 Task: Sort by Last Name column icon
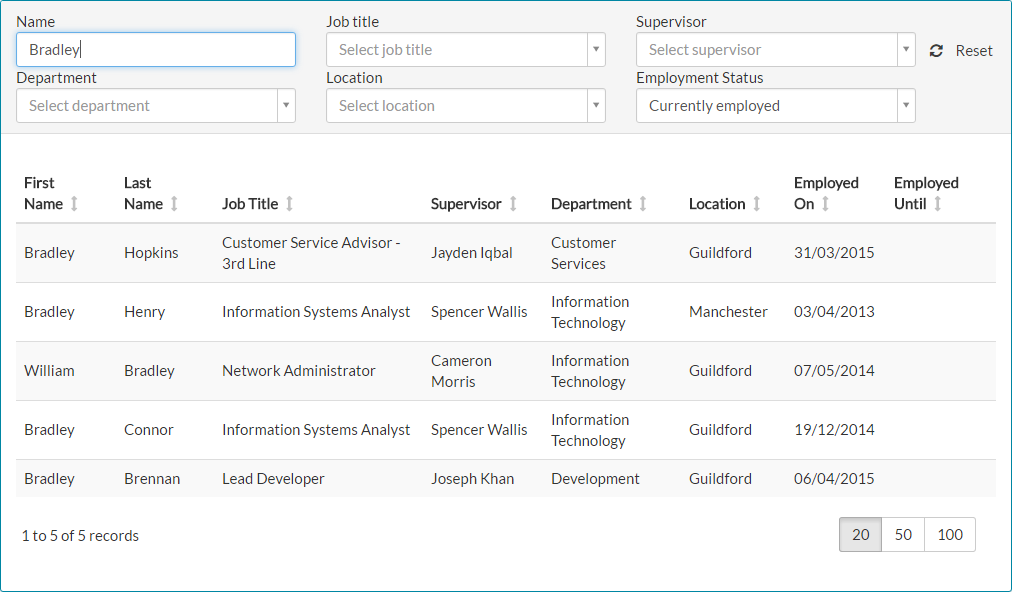point(174,204)
